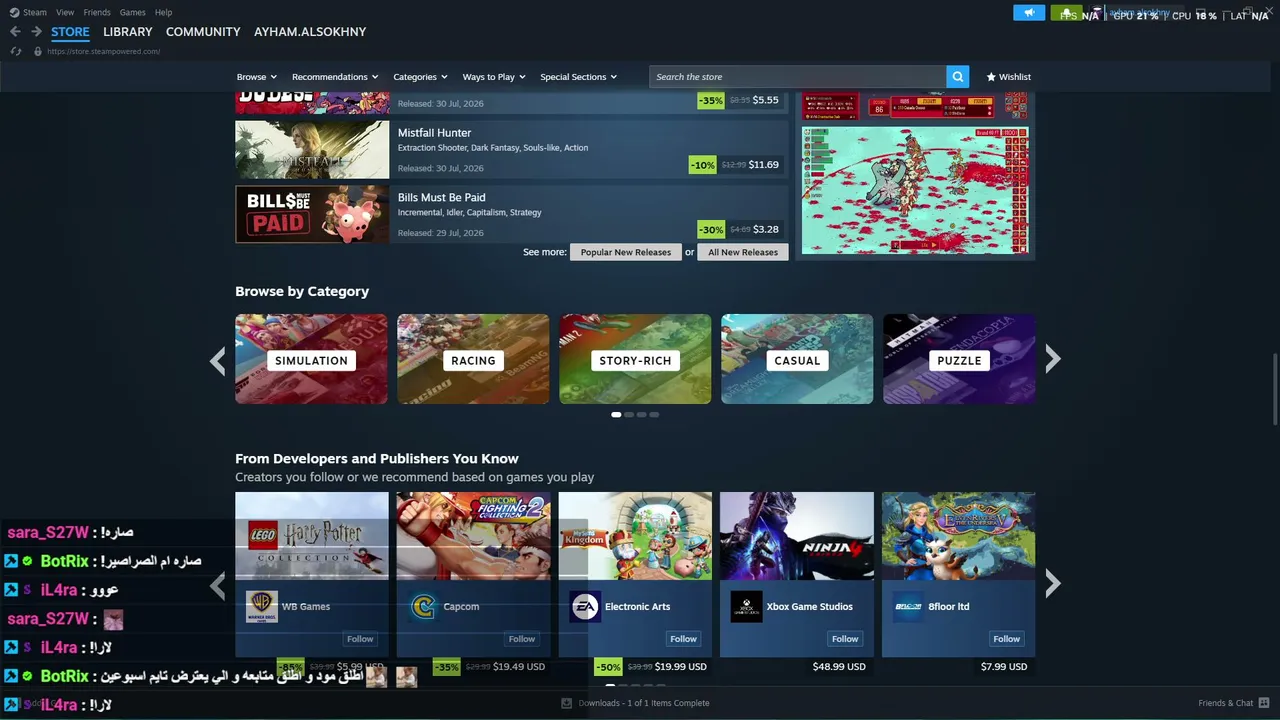Expand the Special Sections dropdown
This screenshot has height=720, width=1280.
[x=579, y=77]
